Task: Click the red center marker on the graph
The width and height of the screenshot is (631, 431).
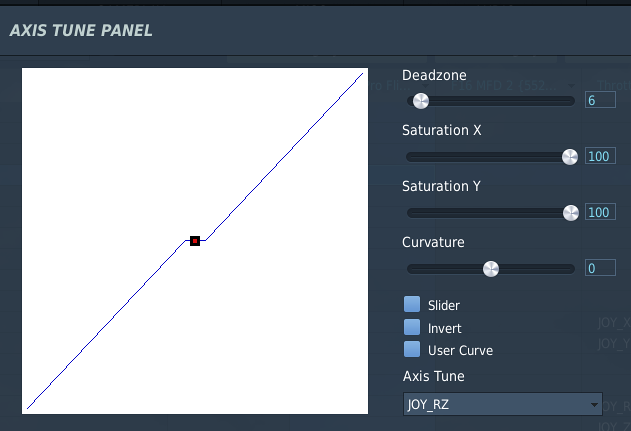Action: pos(195,241)
